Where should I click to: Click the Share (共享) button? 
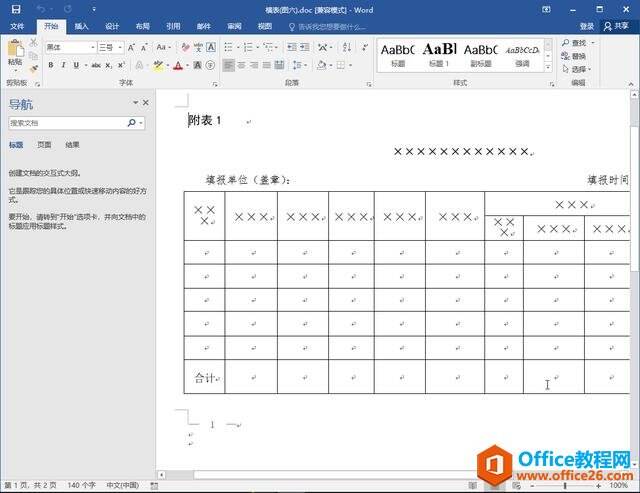coord(616,26)
